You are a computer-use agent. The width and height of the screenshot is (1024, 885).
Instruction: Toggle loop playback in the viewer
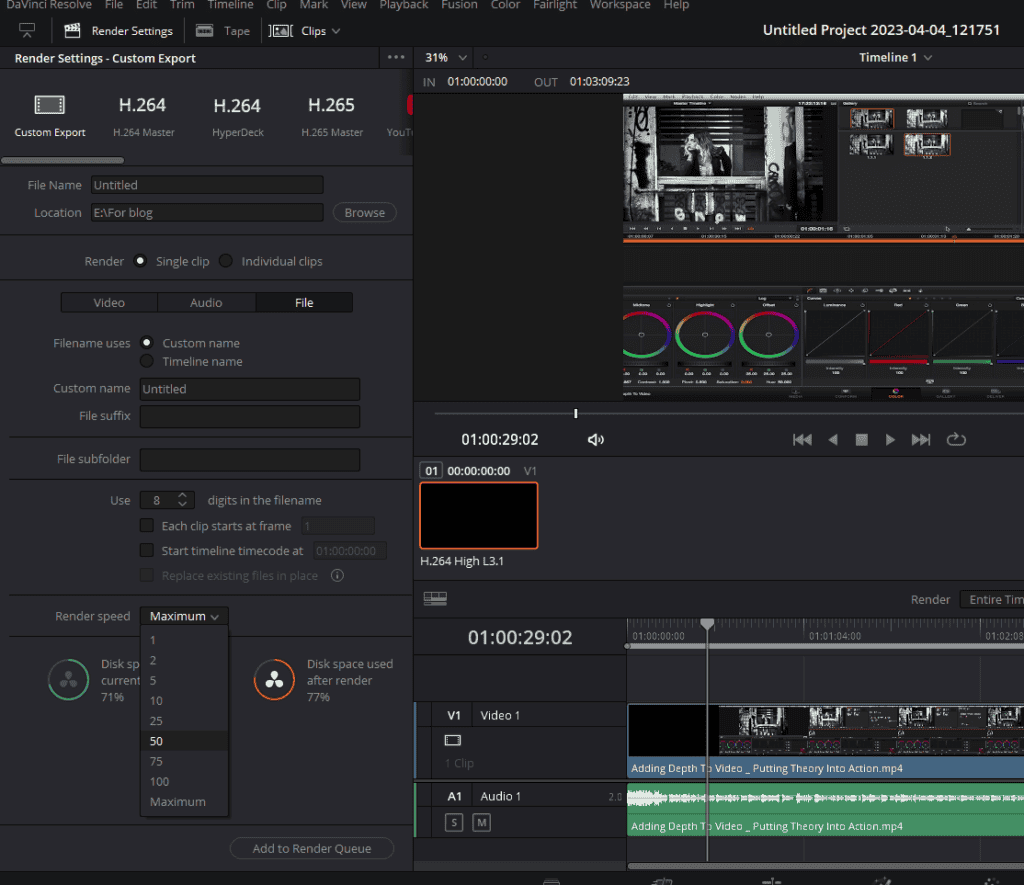pos(956,440)
